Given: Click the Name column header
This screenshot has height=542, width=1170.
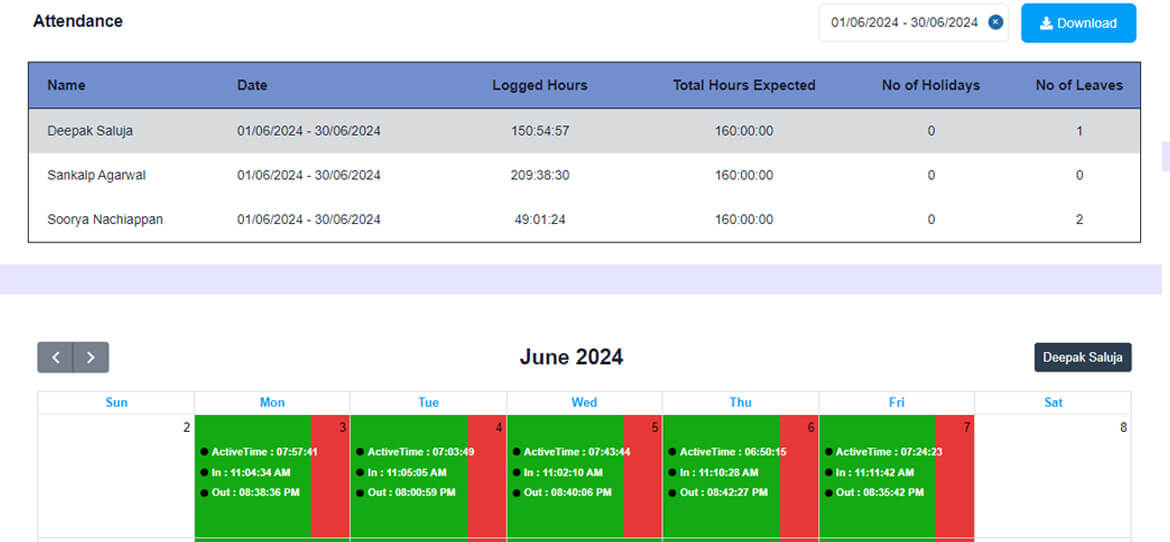Looking at the screenshot, I should (66, 85).
